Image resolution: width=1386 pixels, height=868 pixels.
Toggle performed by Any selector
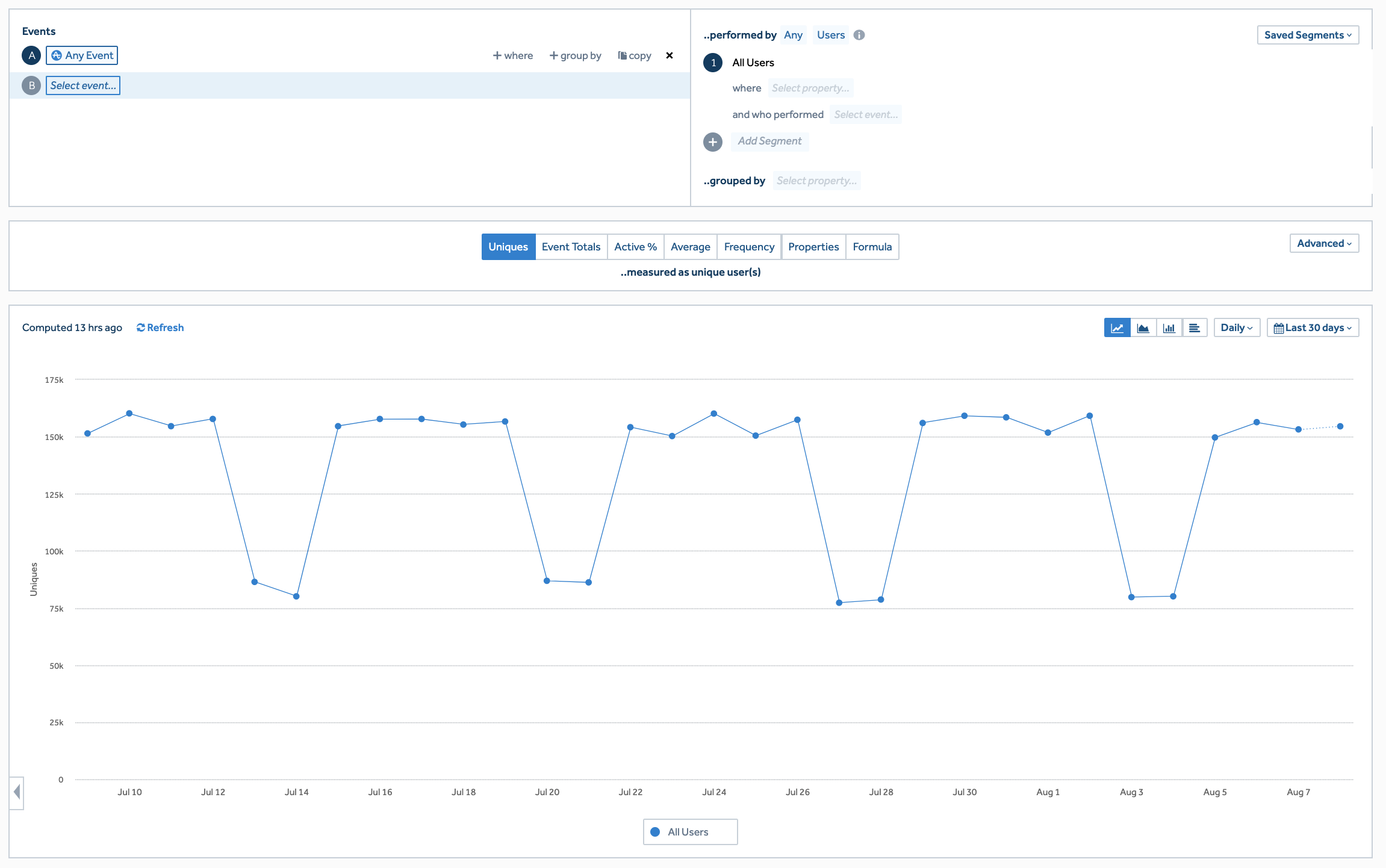pyautogui.click(x=793, y=35)
